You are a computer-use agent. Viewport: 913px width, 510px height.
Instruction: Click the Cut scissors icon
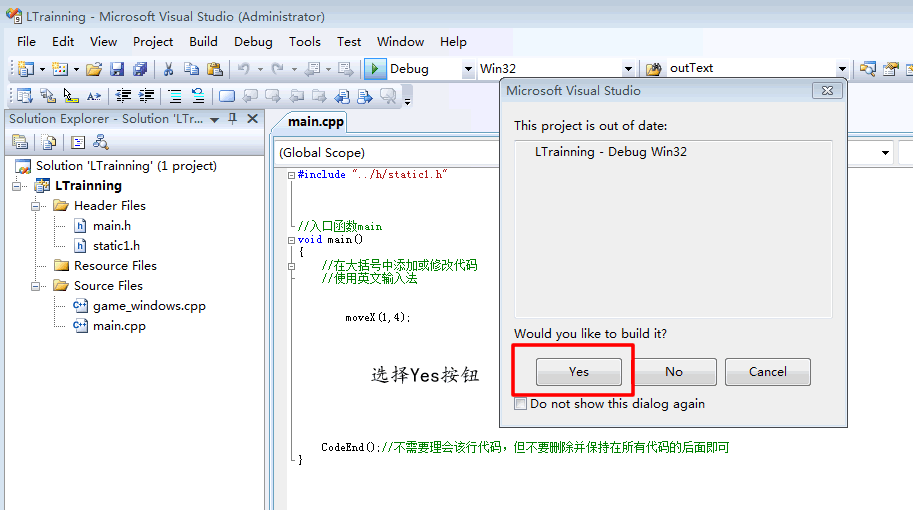(168, 69)
